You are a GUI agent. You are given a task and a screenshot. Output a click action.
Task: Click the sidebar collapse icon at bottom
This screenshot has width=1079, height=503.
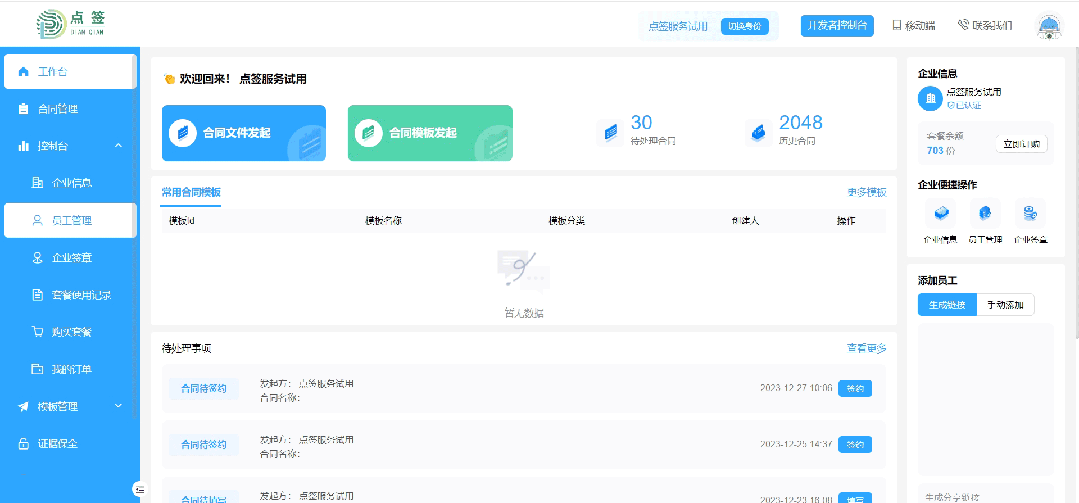click(x=140, y=488)
